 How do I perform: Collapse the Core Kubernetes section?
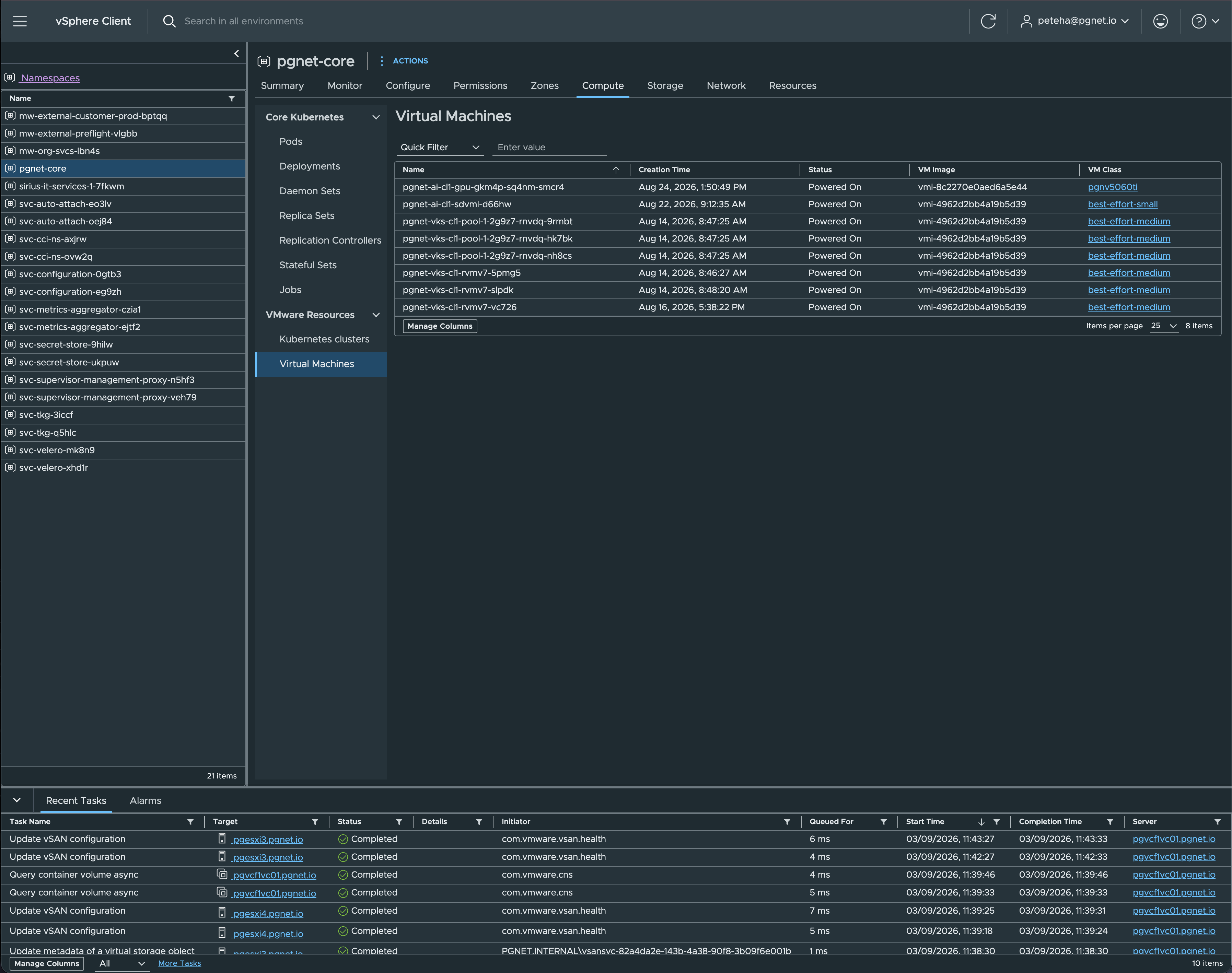tap(376, 117)
